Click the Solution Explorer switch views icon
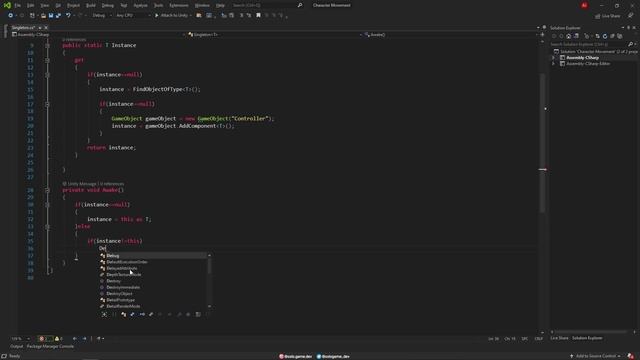Image resolution: width=640 pixels, height=360 pixels. click(x=576, y=36)
